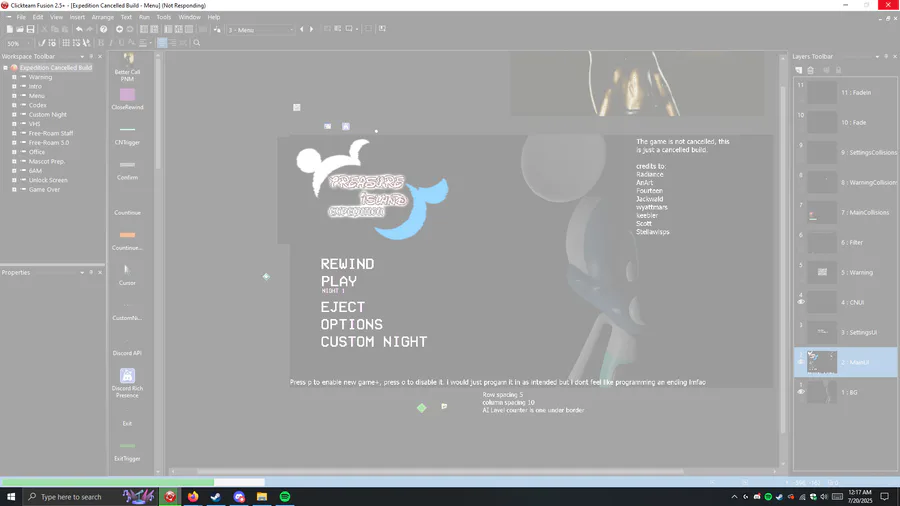Viewport: 900px width, 506px height.
Task: Click the frame editor horizontal scrollbar
Action: (x=440, y=472)
